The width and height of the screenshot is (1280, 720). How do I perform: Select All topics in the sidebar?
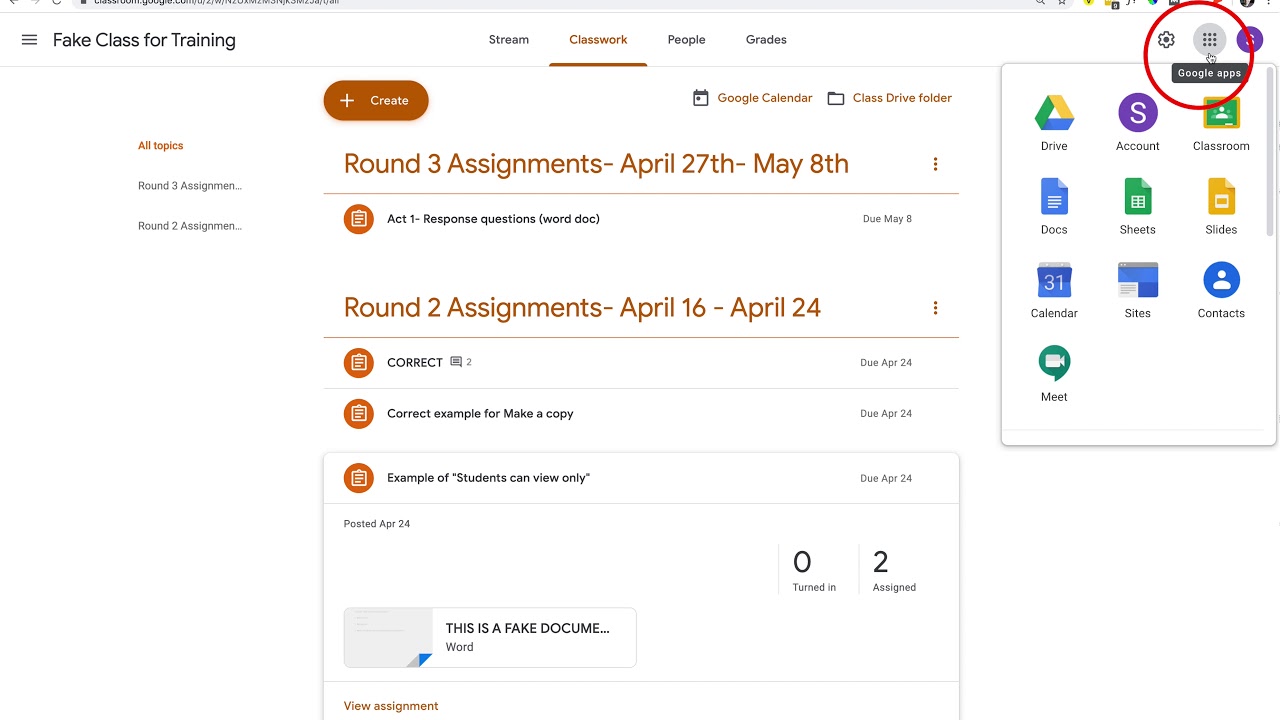pyautogui.click(x=161, y=146)
